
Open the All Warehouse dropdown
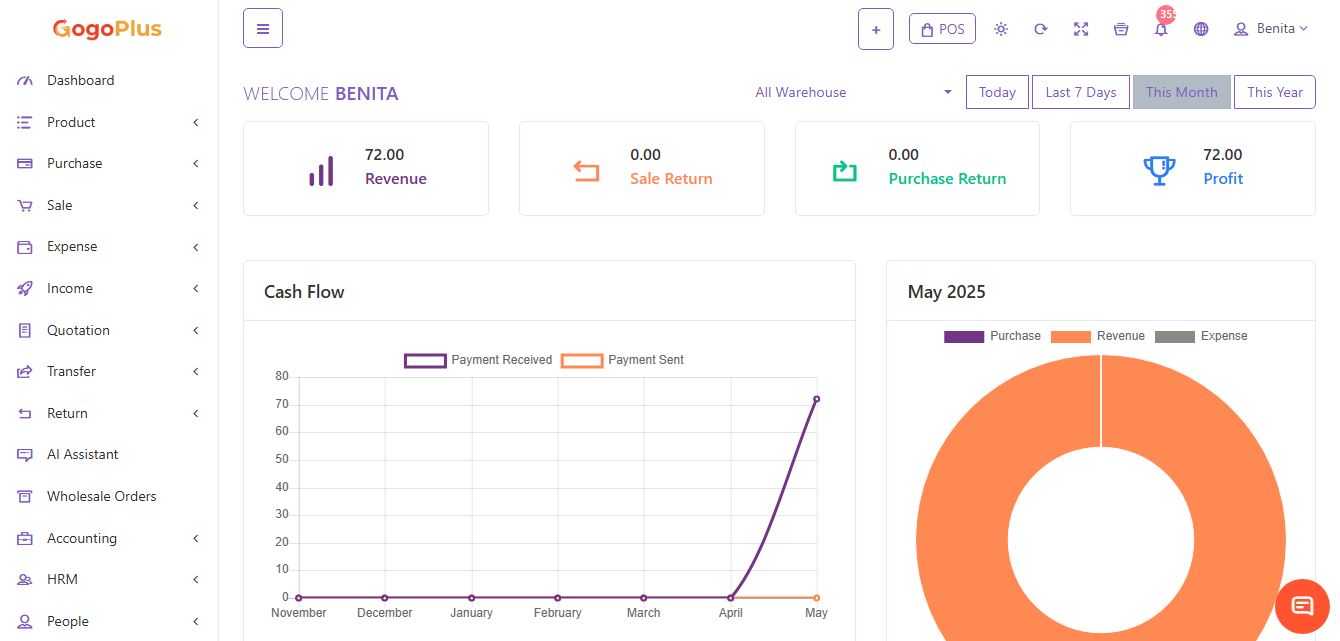[x=853, y=92]
